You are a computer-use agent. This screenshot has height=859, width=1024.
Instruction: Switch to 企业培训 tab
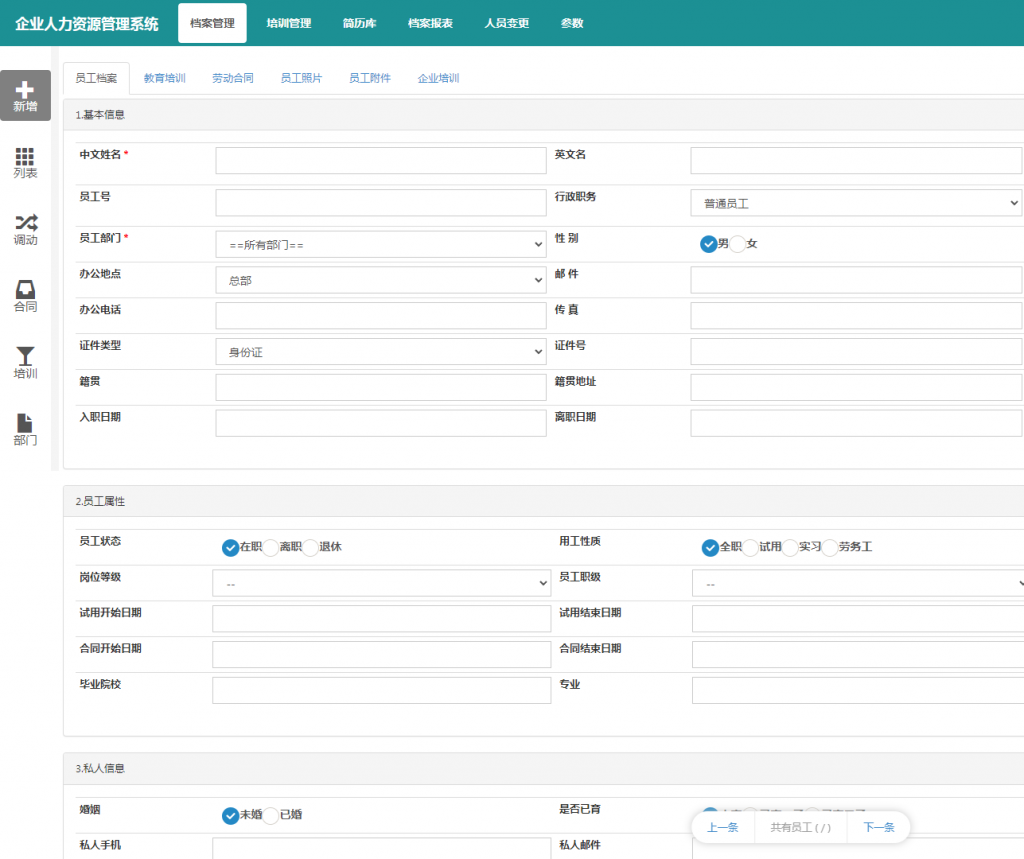pyautogui.click(x=438, y=78)
